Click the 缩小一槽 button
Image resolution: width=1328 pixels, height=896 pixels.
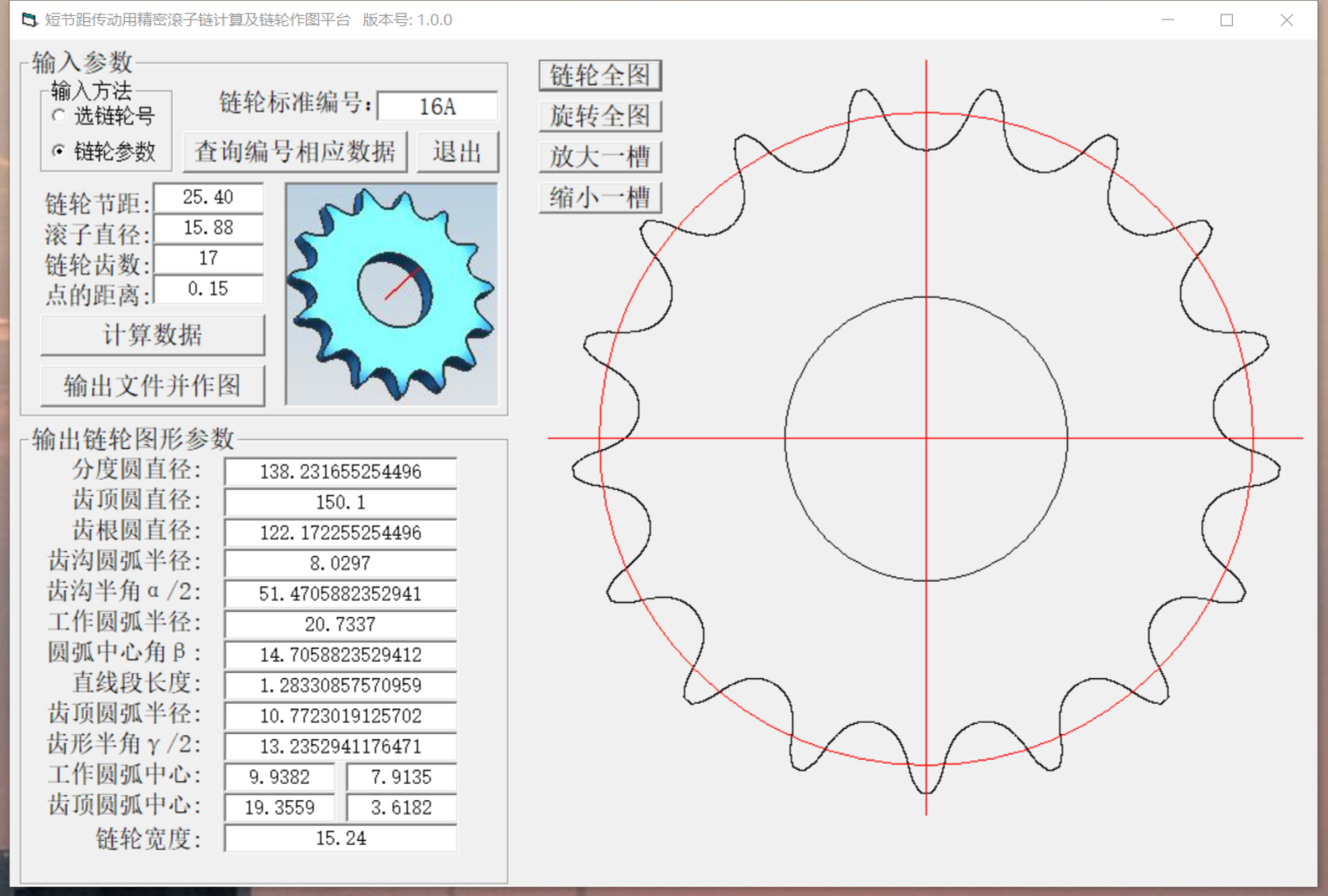(x=600, y=198)
